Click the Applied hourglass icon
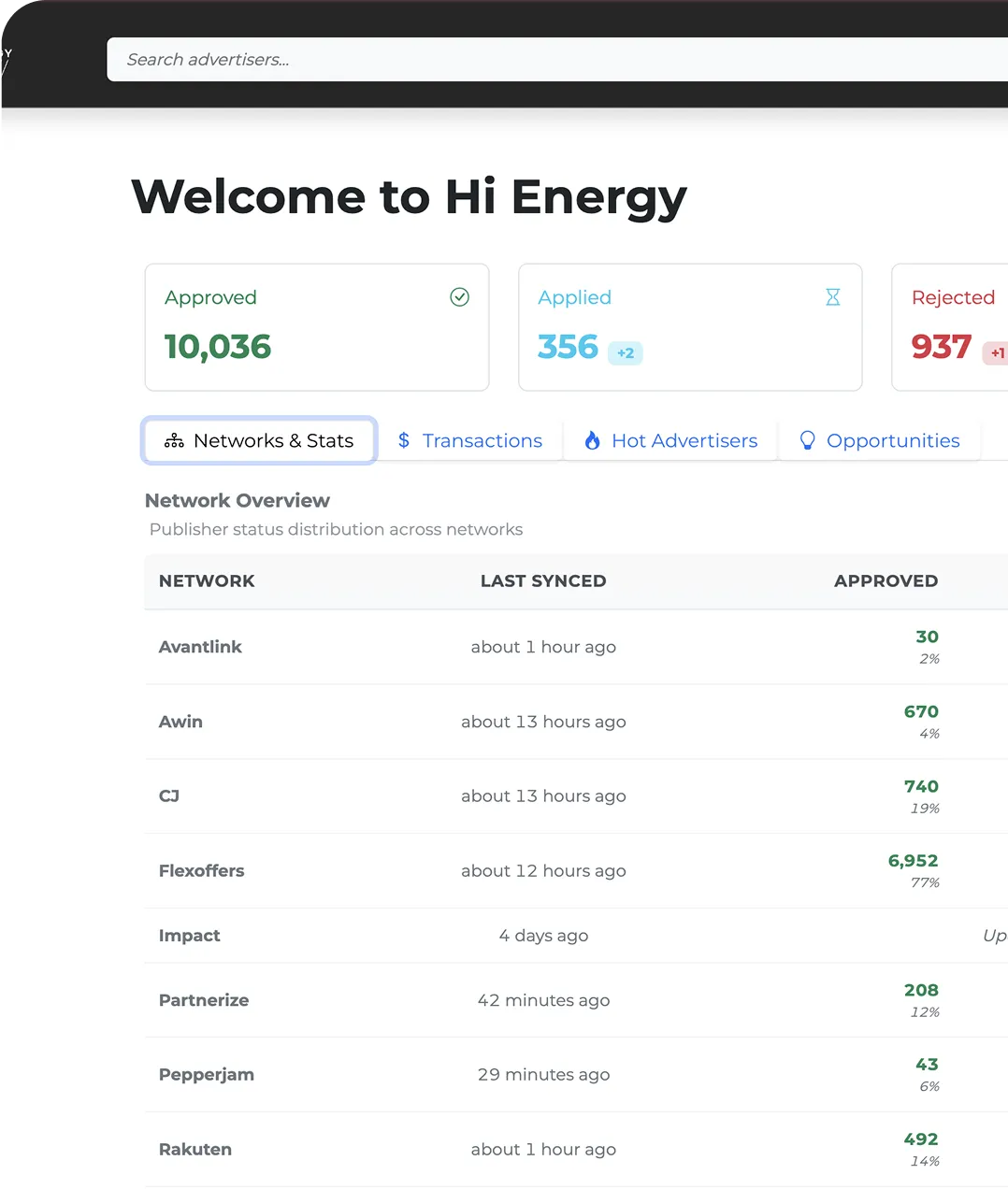Screen dimensions: 1008x1189 832,297
